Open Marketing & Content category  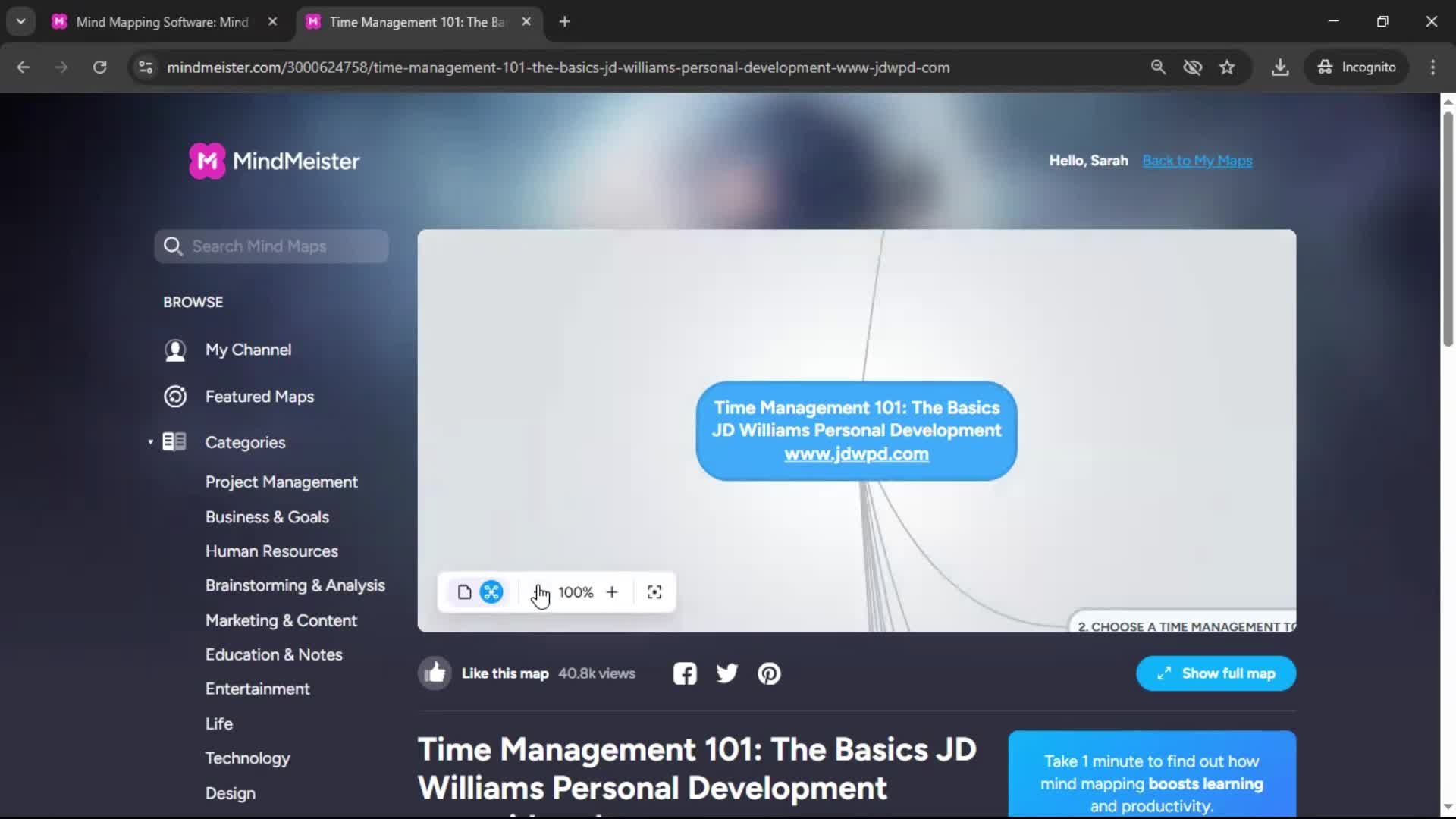coord(281,620)
